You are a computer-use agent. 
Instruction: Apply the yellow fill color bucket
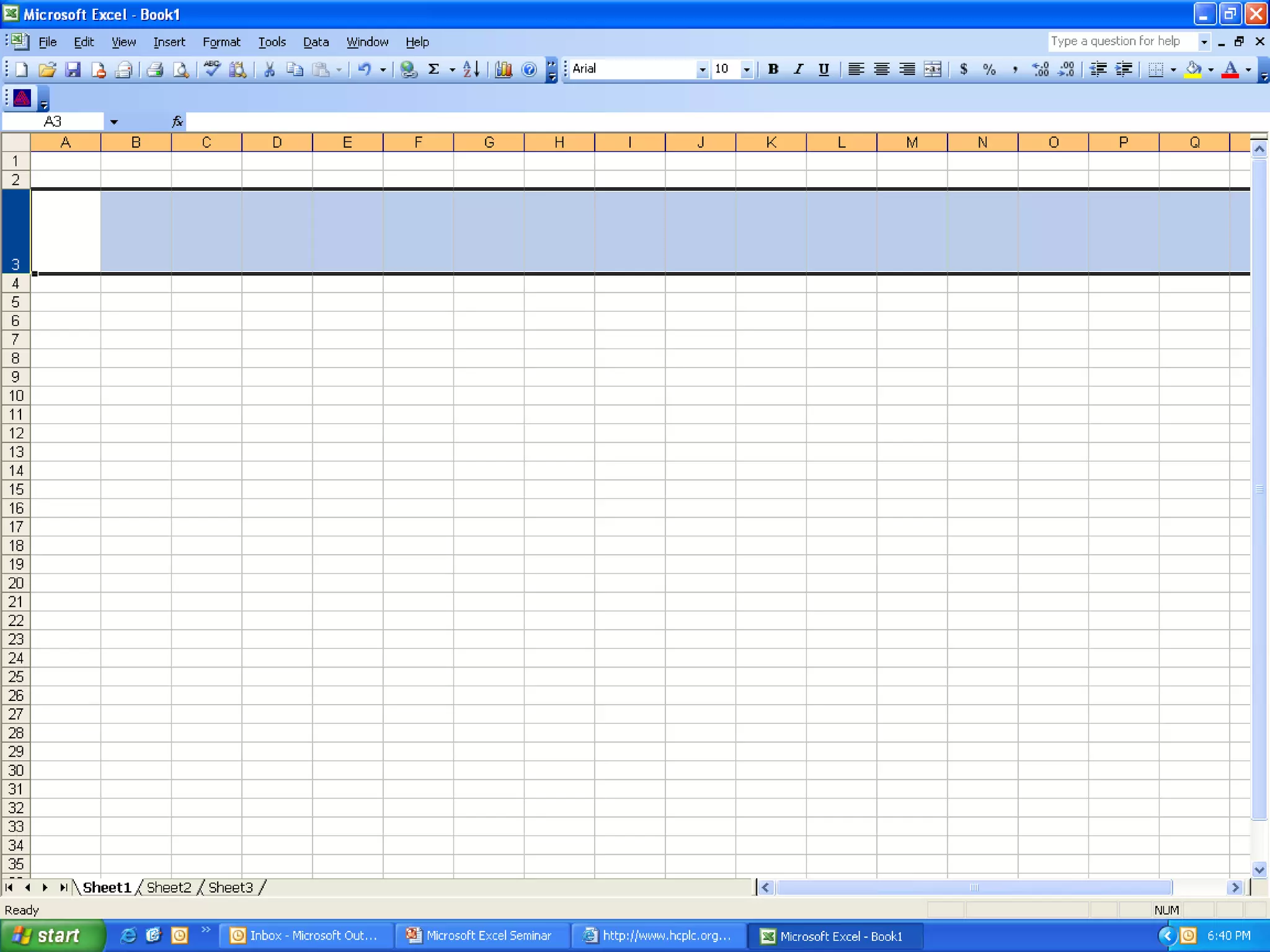coord(1192,69)
